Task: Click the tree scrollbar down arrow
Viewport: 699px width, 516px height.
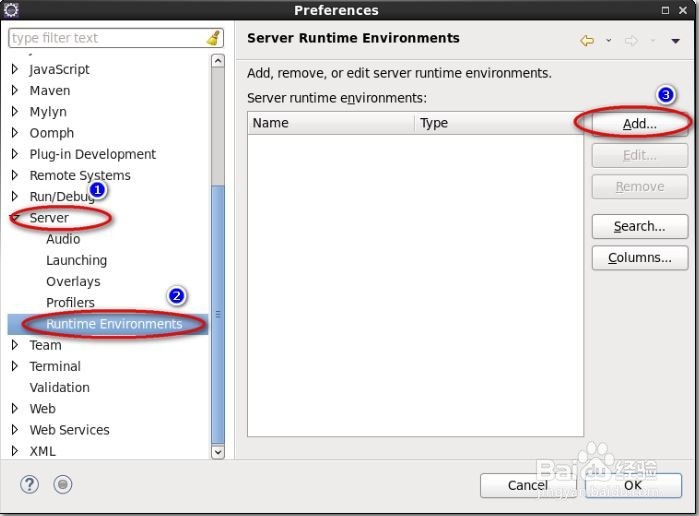Action: 218,452
